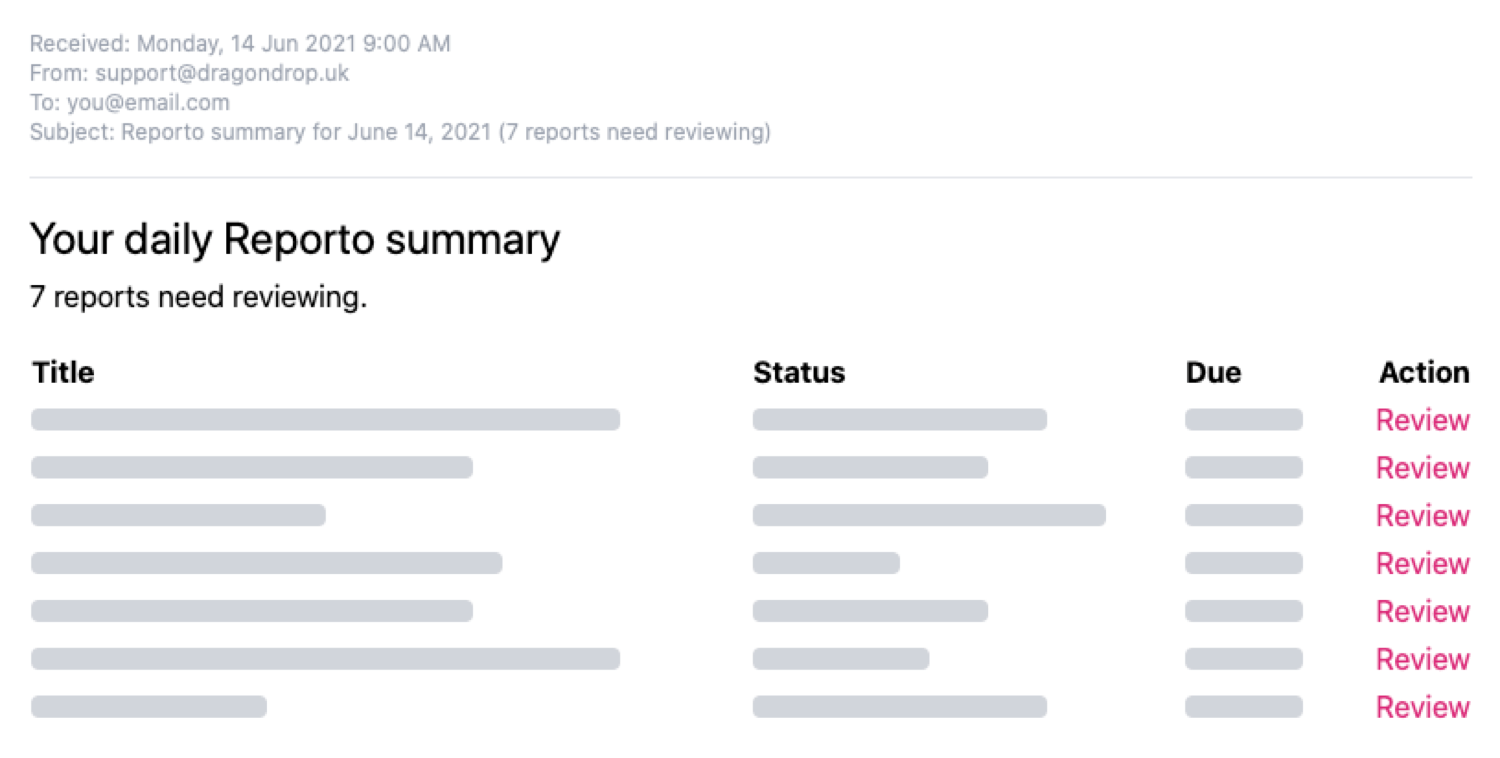Screen dimensions: 1500x758
Task: Click the Due column header
Action: coord(1213,373)
